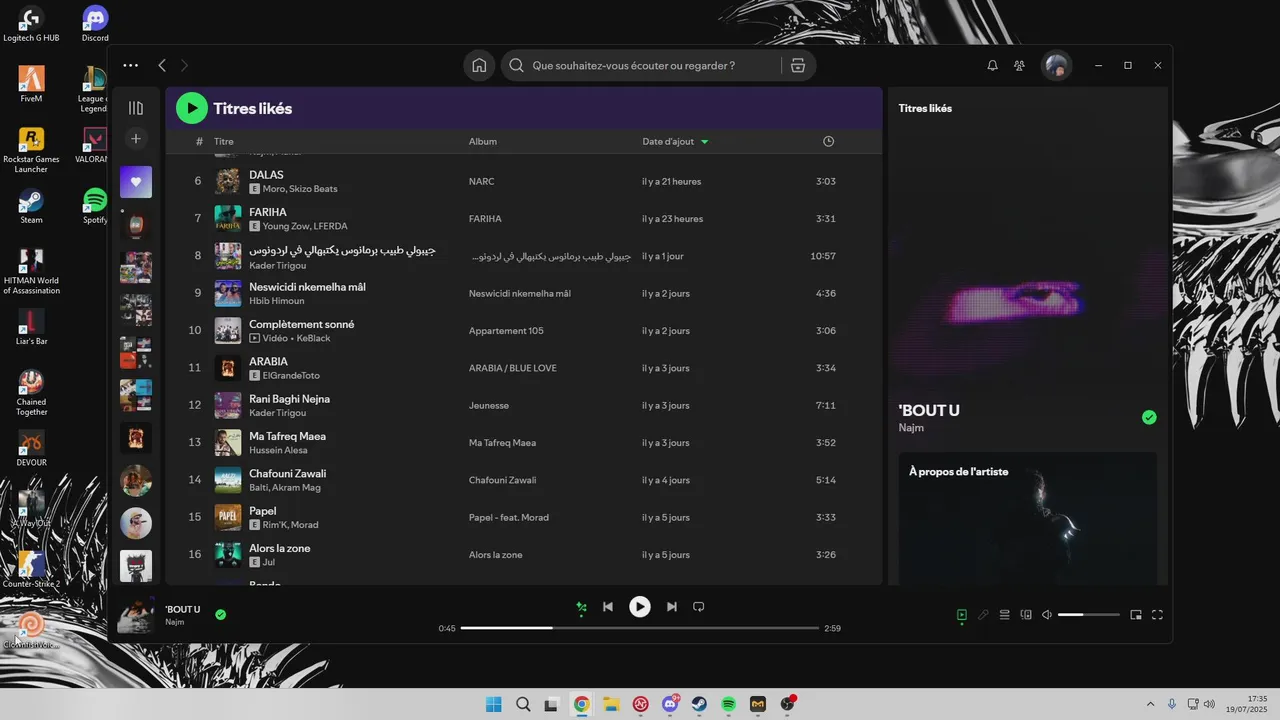Open artist Young Zow, LFERDA

click(x=305, y=226)
